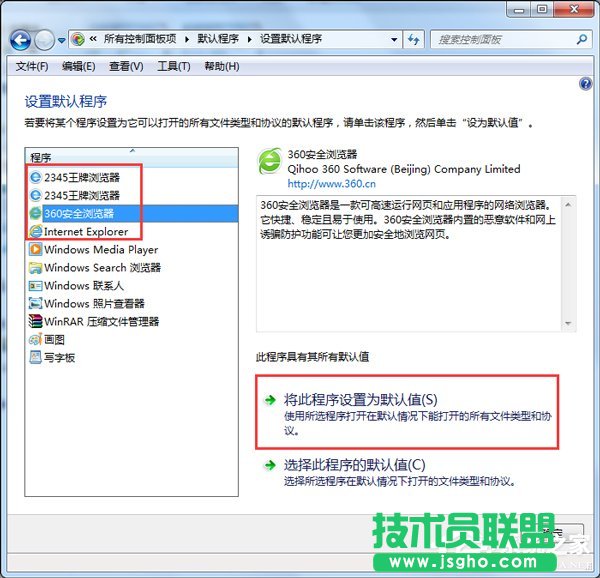
Task: Click the refresh button by the address bar
Action: pyautogui.click(x=413, y=39)
